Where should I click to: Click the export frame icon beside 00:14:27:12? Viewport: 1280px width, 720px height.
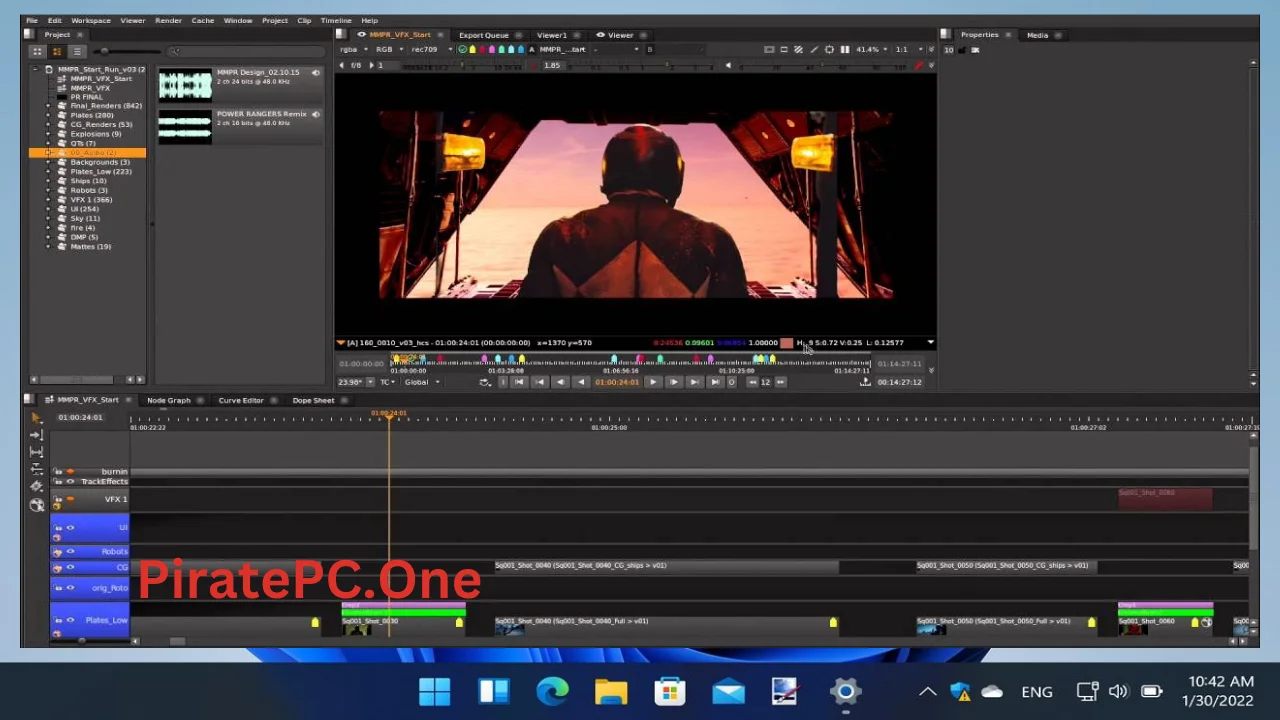pyautogui.click(x=864, y=382)
